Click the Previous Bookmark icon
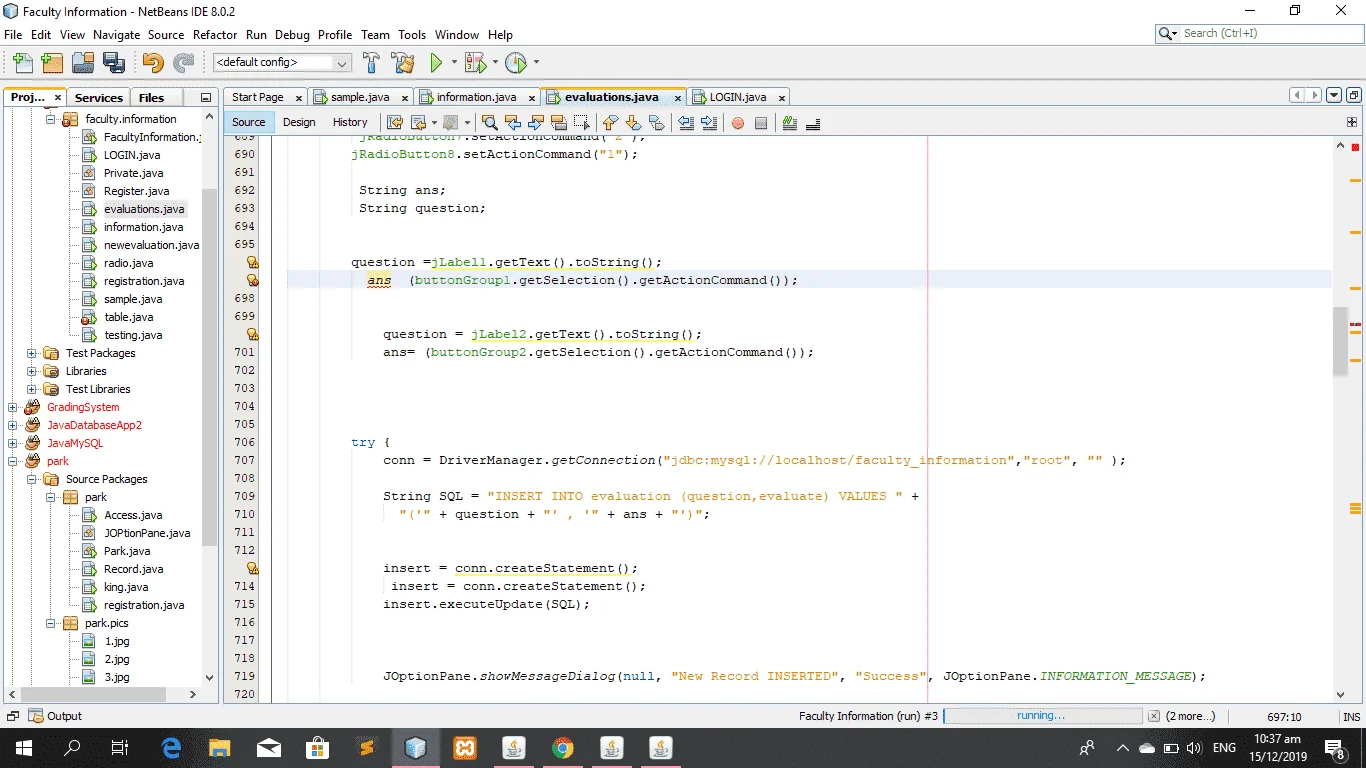This screenshot has height=768, width=1366. tap(610, 123)
